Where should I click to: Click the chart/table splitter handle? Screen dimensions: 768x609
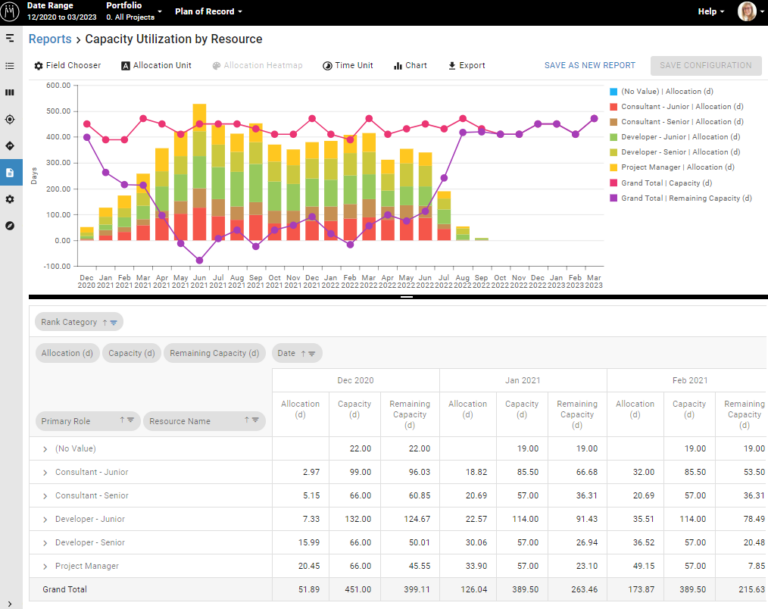click(x=407, y=297)
